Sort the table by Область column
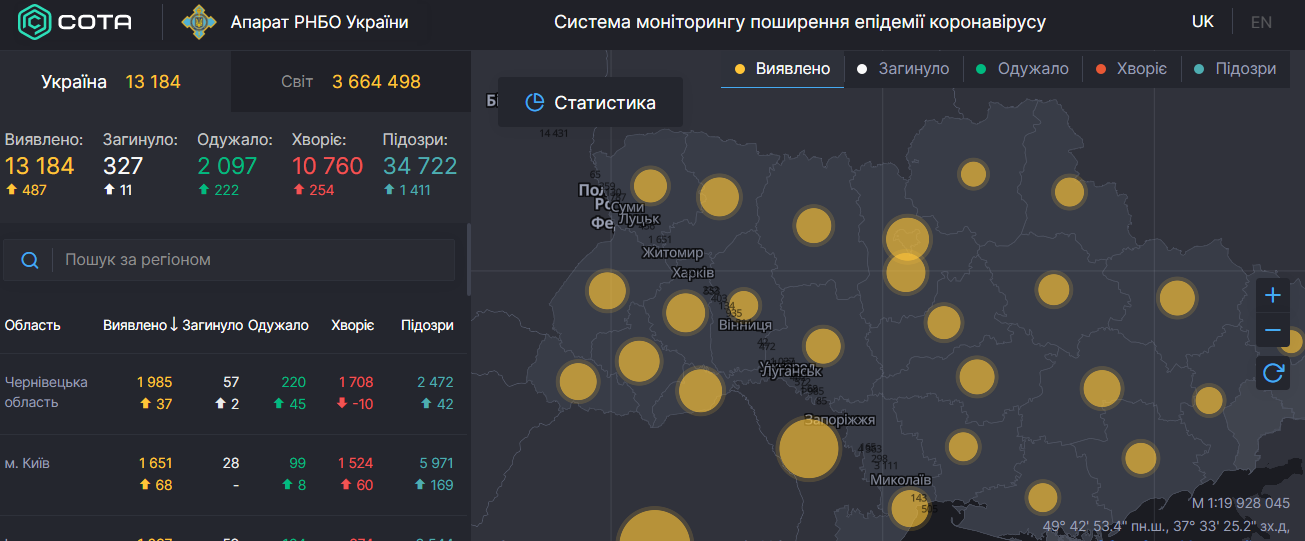 [33, 325]
